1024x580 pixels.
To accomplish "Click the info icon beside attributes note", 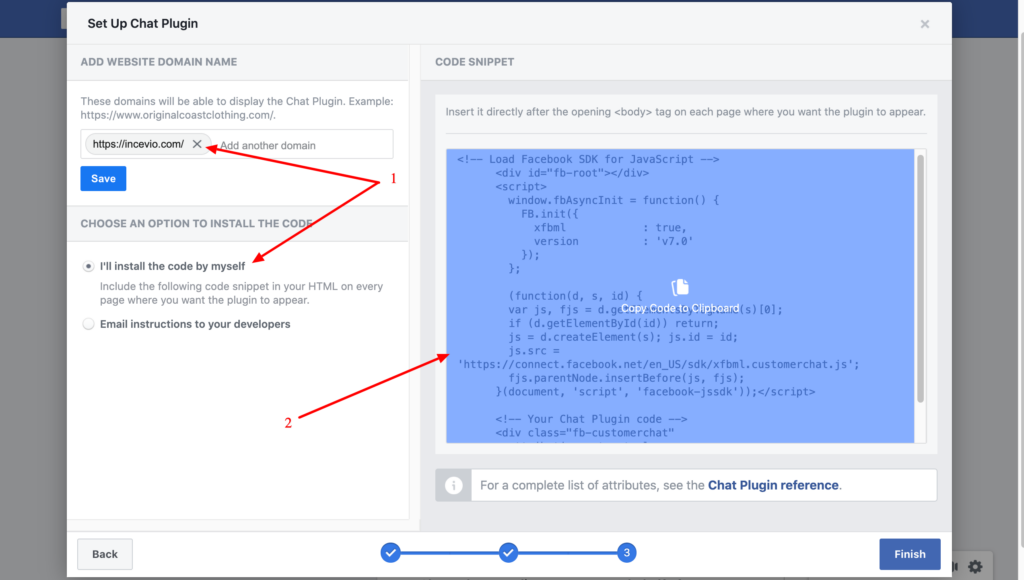I will coord(453,485).
